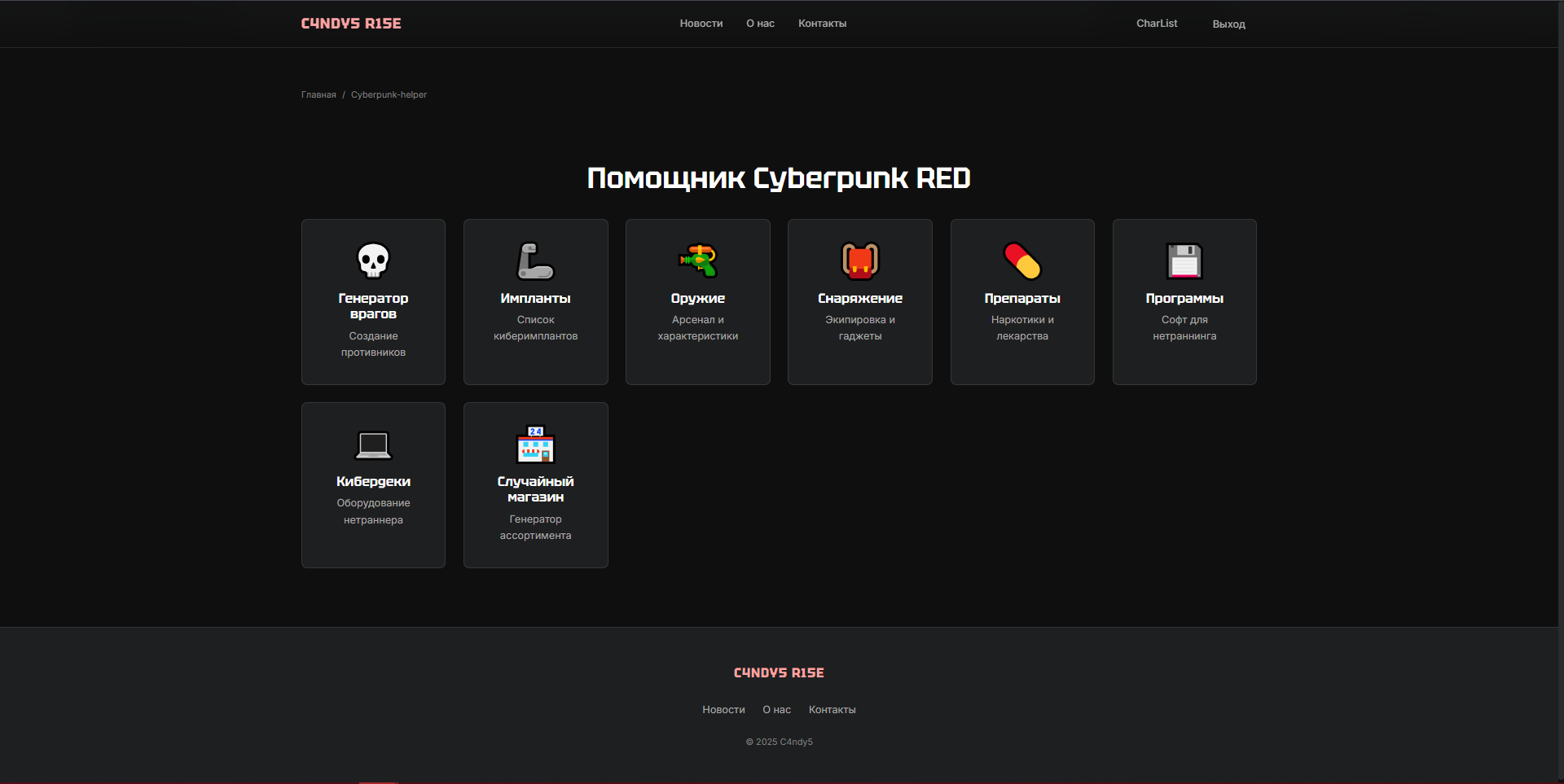Click Оружие card title
This screenshot has width=1564, height=784.
tap(698, 299)
